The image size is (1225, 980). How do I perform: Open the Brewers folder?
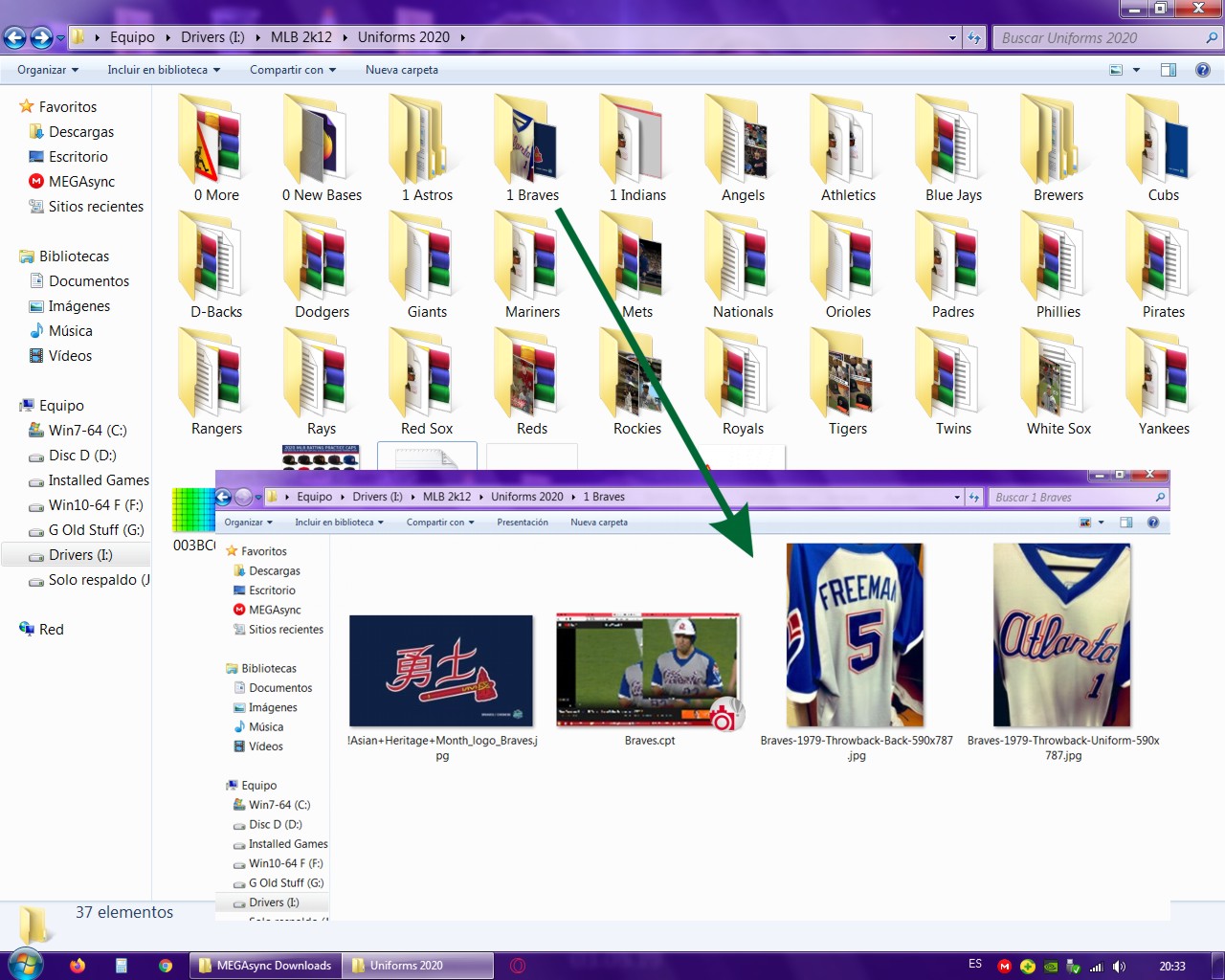[x=1058, y=146]
